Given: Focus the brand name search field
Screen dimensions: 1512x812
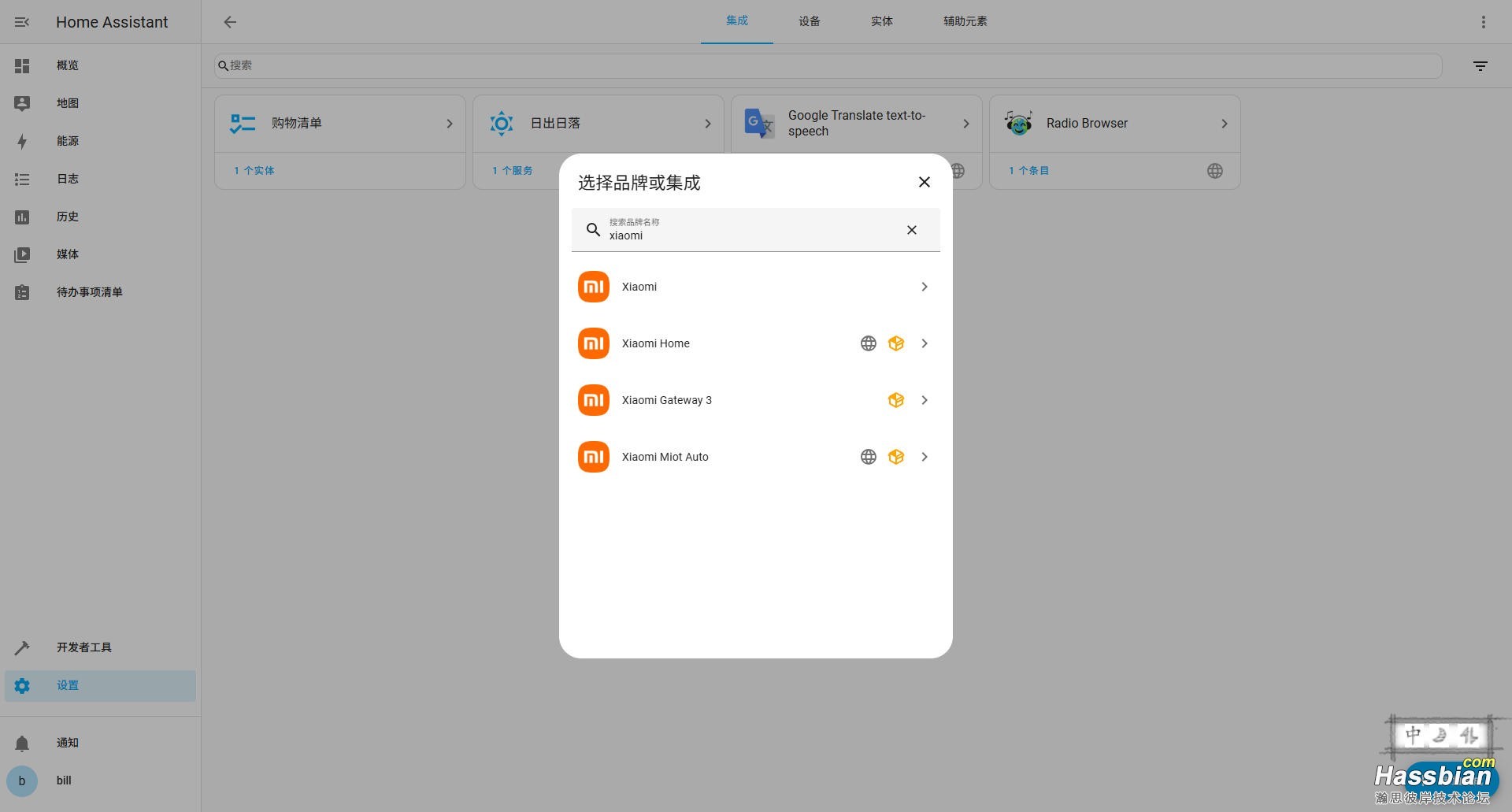Looking at the screenshot, I should point(756,230).
